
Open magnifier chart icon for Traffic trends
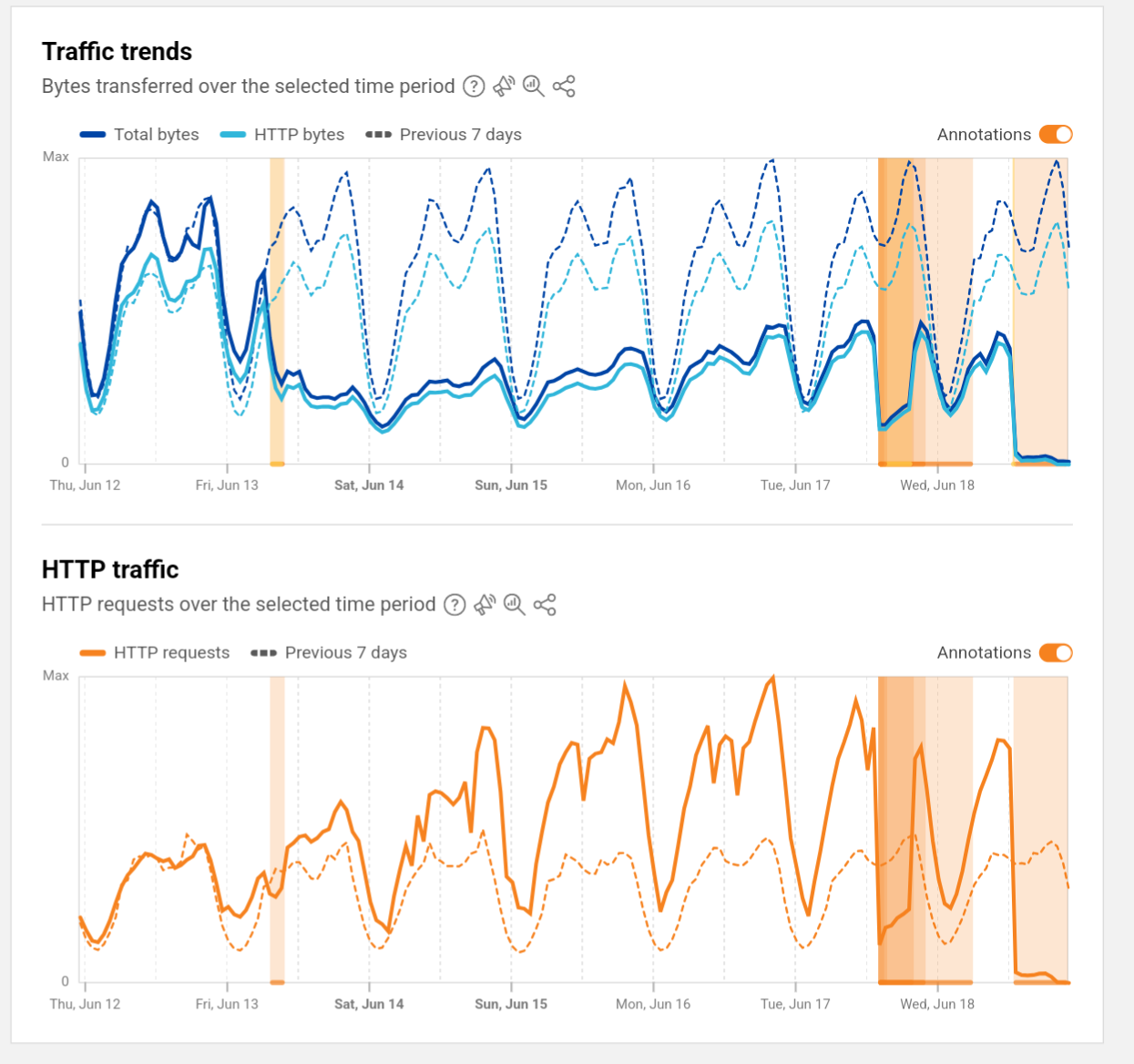click(x=534, y=87)
